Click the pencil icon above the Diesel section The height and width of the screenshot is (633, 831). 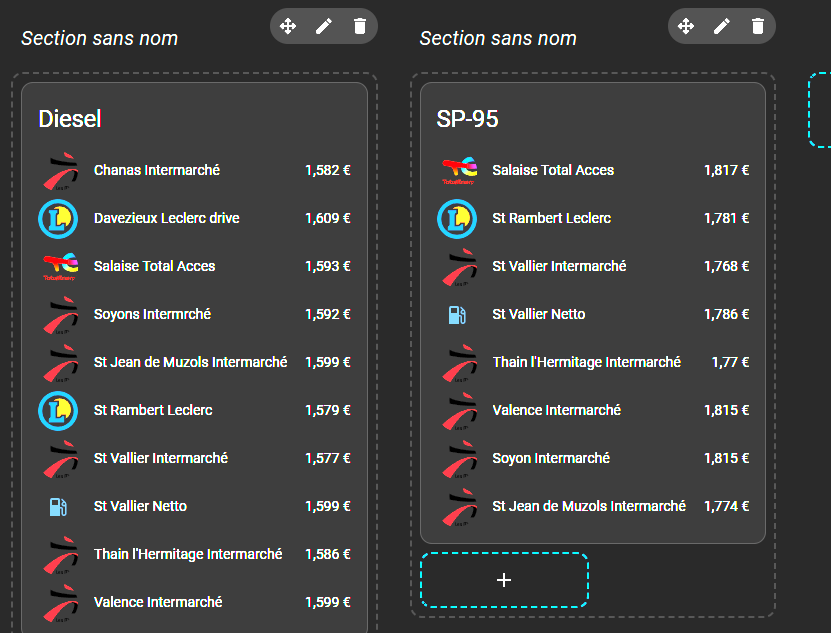click(324, 26)
